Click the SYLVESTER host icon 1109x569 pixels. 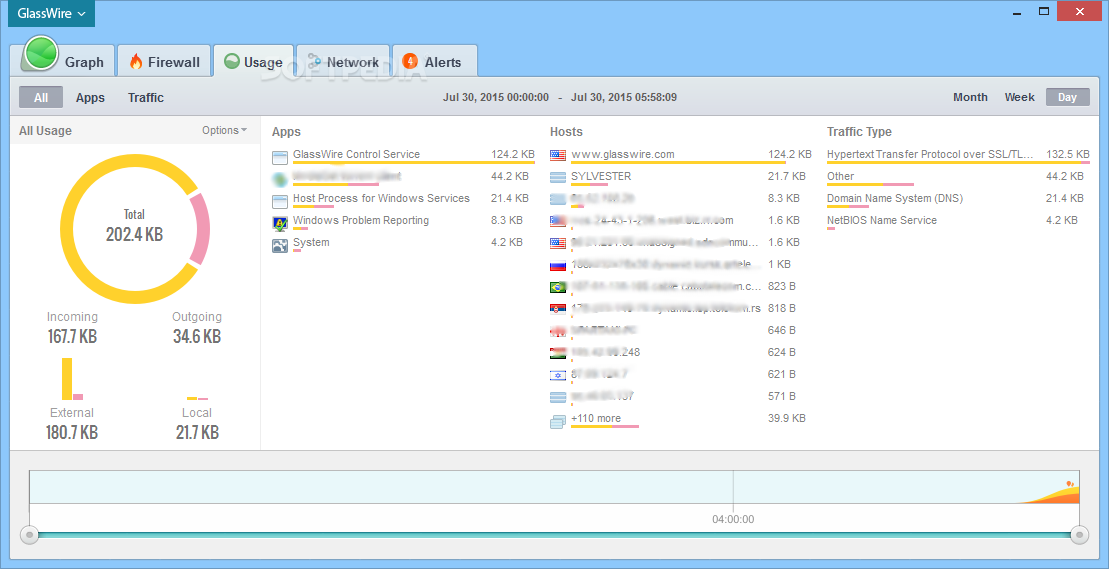[x=558, y=177]
